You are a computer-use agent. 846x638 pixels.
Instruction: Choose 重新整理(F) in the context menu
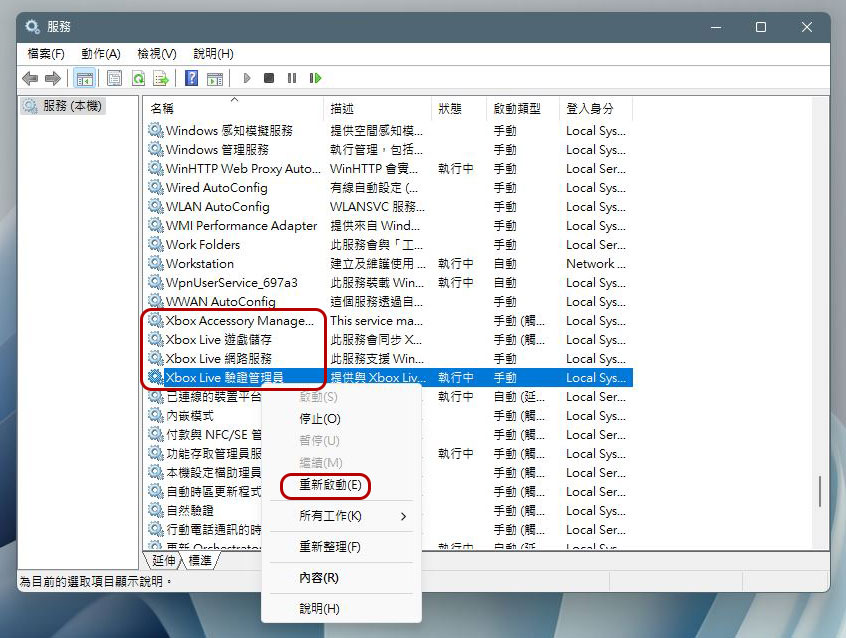point(330,547)
